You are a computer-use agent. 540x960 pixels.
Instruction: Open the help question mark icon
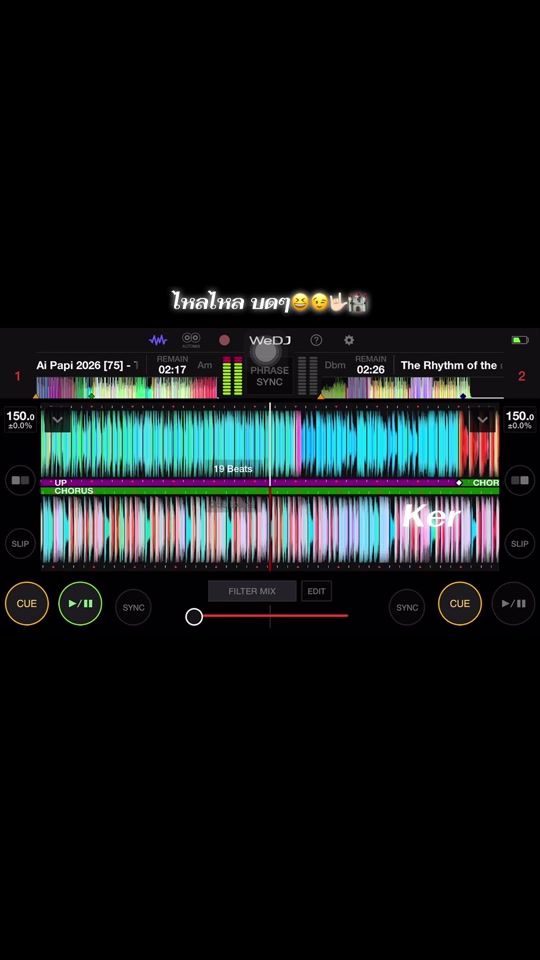(316, 340)
